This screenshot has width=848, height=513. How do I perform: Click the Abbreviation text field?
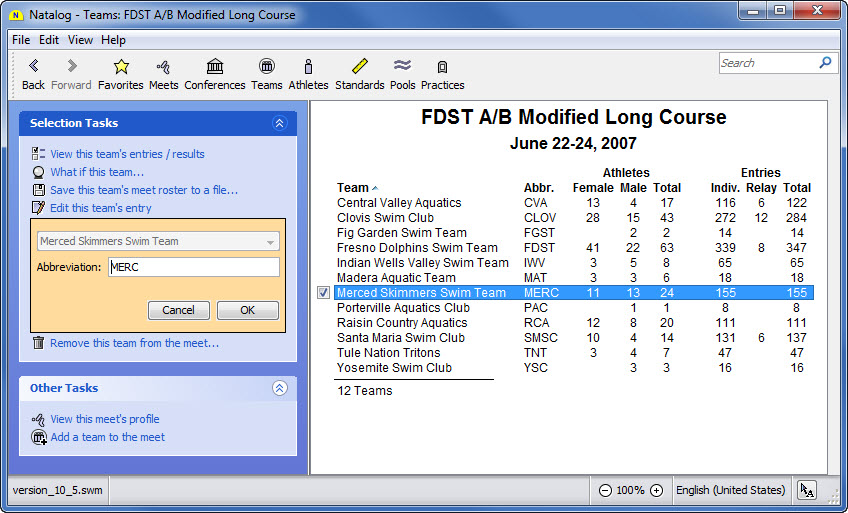[x=193, y=267]
